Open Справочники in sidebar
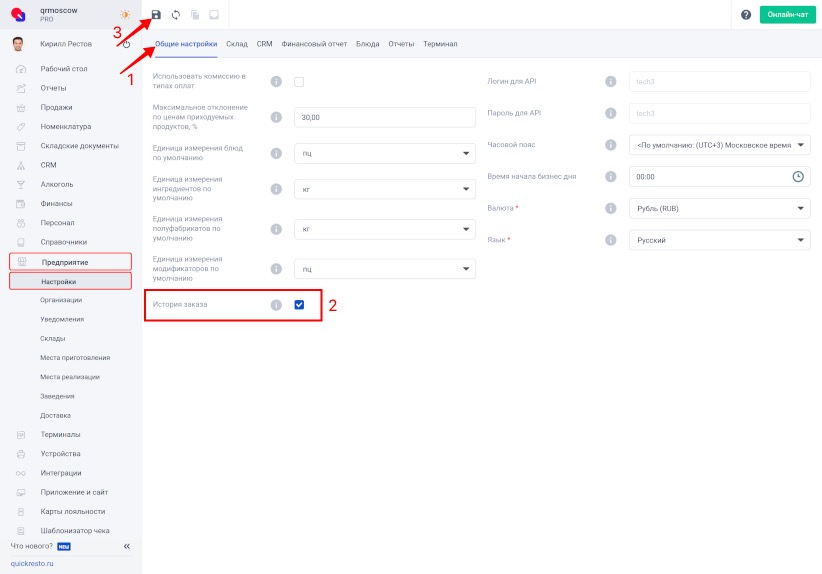Image resolution: width=822 pixels, height=574 pixels. (63, 242)
